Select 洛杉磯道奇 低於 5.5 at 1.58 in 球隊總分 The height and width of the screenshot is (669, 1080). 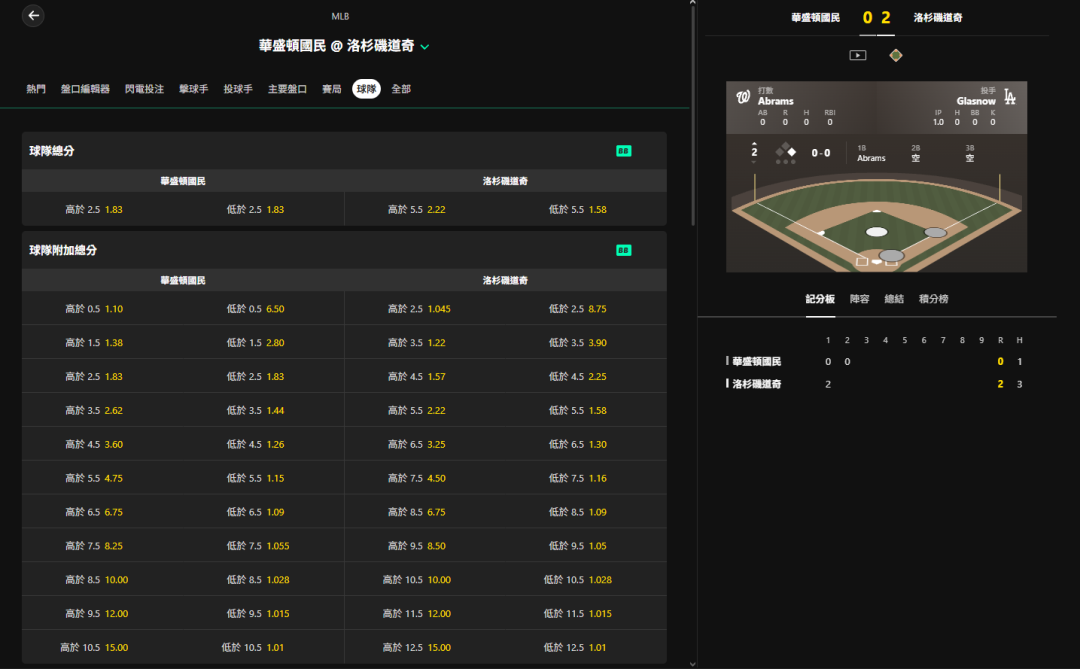click(x=577, y=209)
